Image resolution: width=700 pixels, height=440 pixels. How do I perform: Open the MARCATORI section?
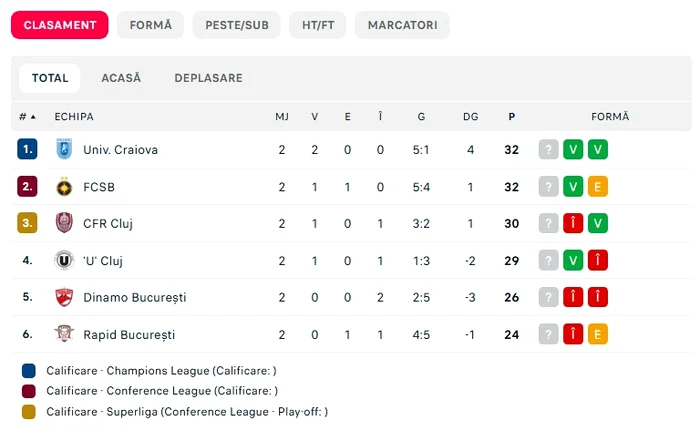(x=403, y=25)
